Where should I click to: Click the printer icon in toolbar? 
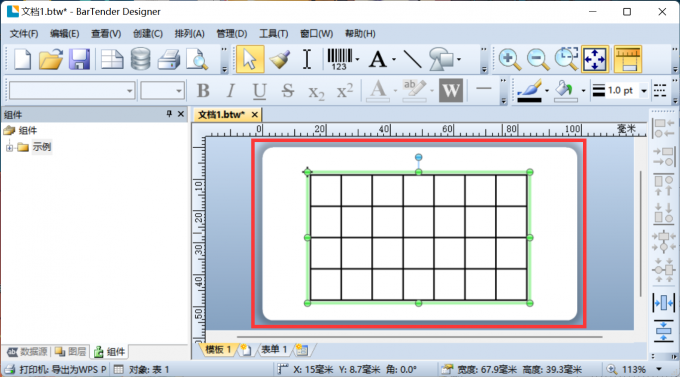point(169,59)
